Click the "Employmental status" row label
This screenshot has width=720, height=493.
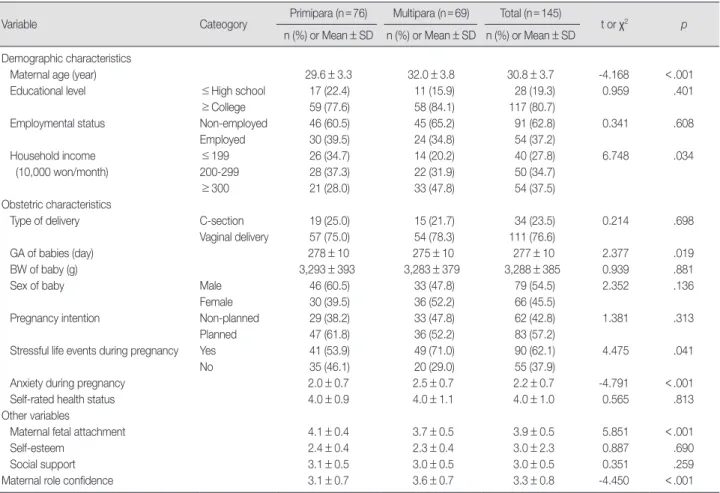[x=57, y=123]
